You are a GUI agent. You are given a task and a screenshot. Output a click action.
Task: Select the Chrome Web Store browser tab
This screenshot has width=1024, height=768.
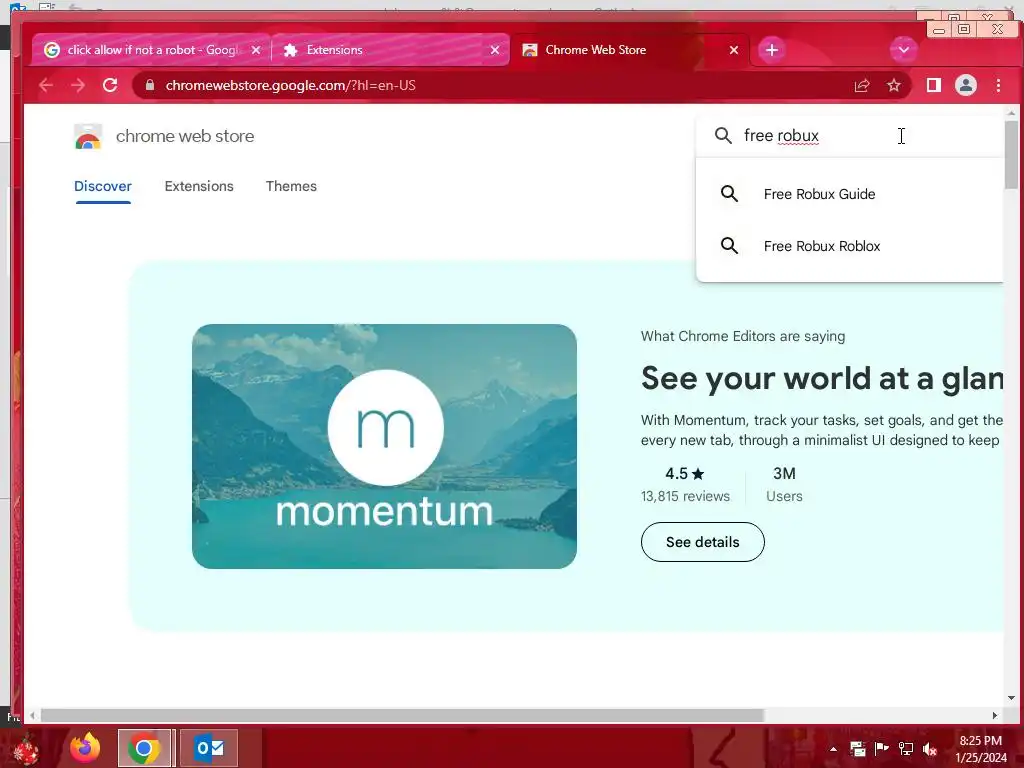tap(630, 50)
